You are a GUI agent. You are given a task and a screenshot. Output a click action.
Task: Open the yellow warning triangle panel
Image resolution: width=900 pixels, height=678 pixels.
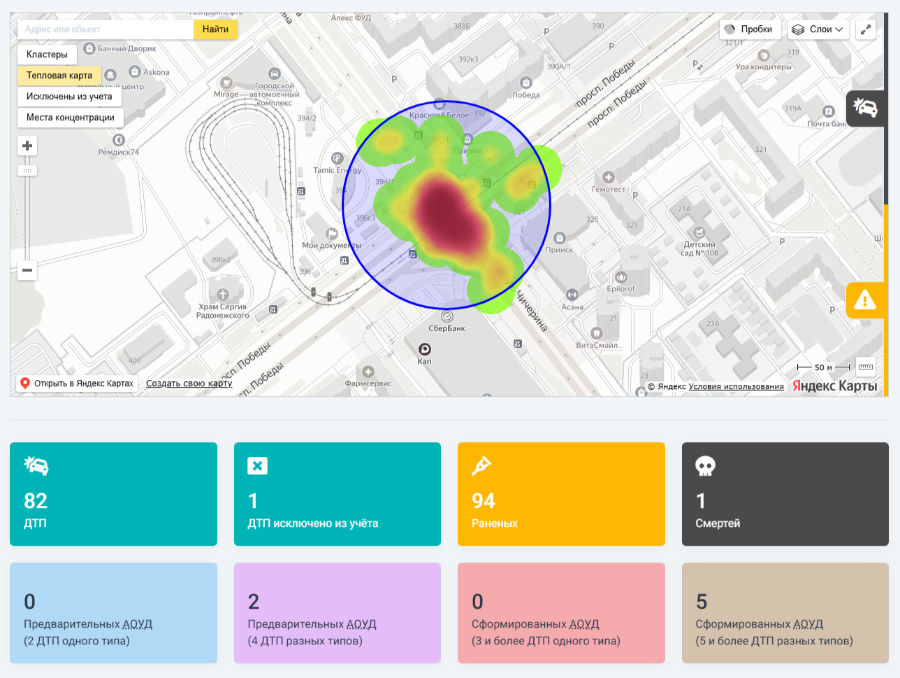click(865, 300)
